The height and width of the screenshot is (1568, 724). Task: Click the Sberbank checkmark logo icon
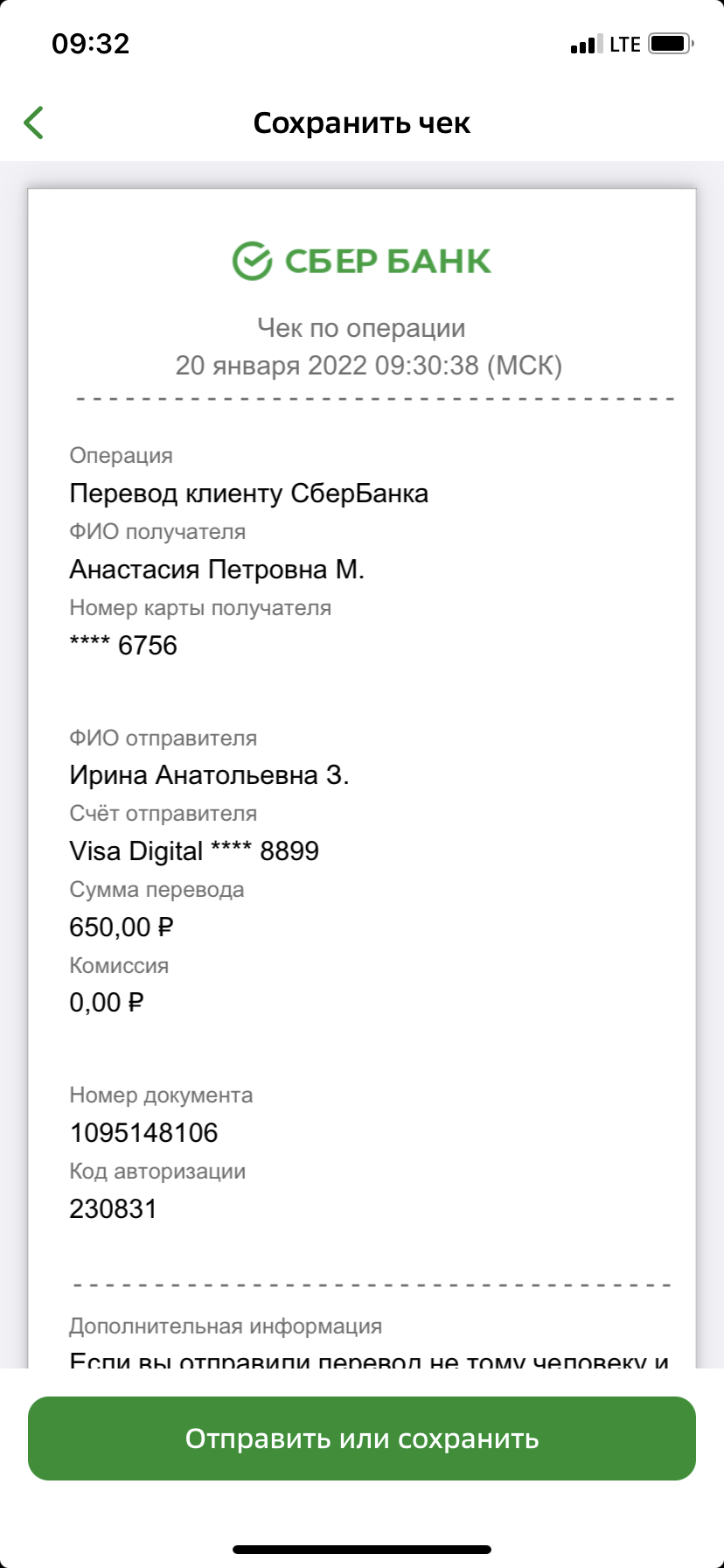(x=252, y=261)
